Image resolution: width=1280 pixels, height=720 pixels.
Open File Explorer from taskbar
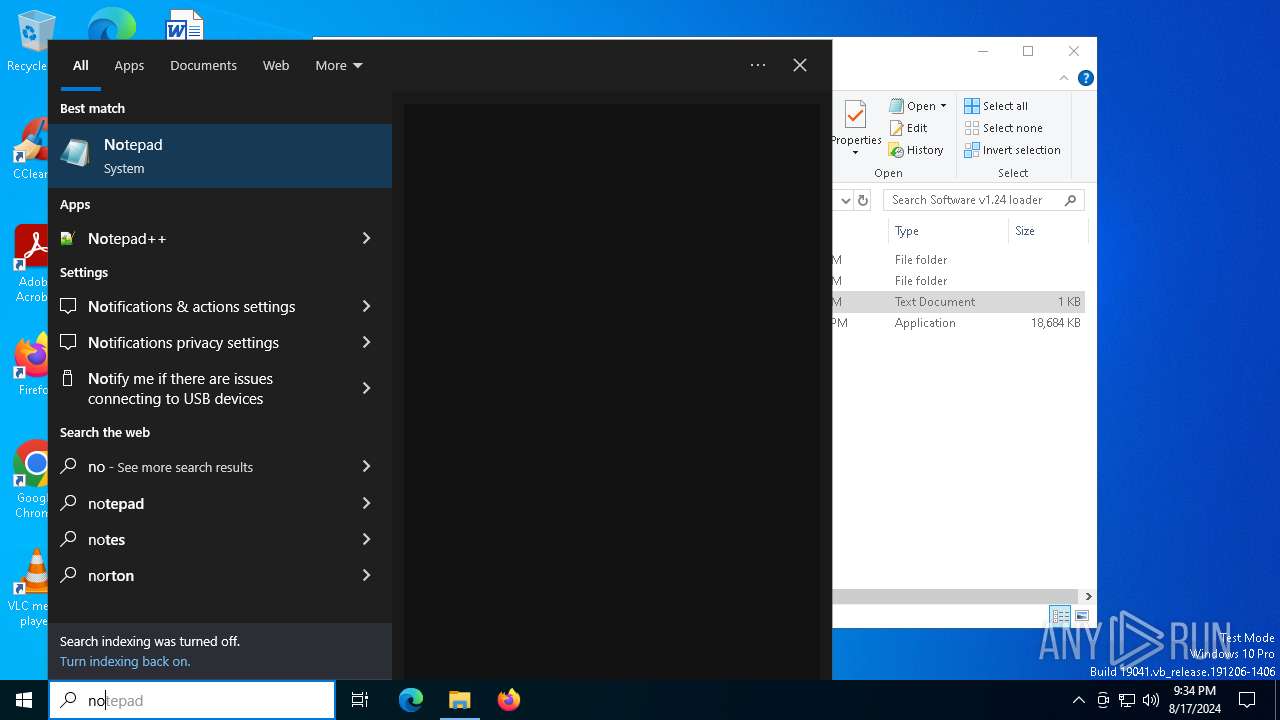pos(460,700)
